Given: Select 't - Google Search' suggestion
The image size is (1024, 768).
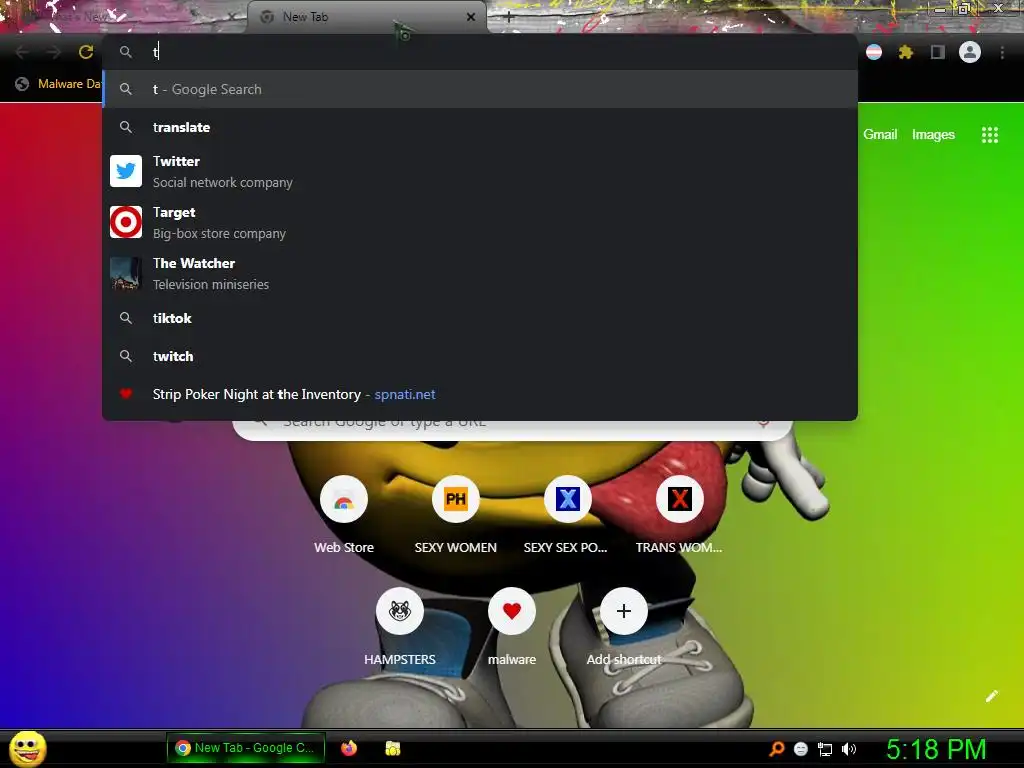Looking at the screenshot, I should point(480,89).
